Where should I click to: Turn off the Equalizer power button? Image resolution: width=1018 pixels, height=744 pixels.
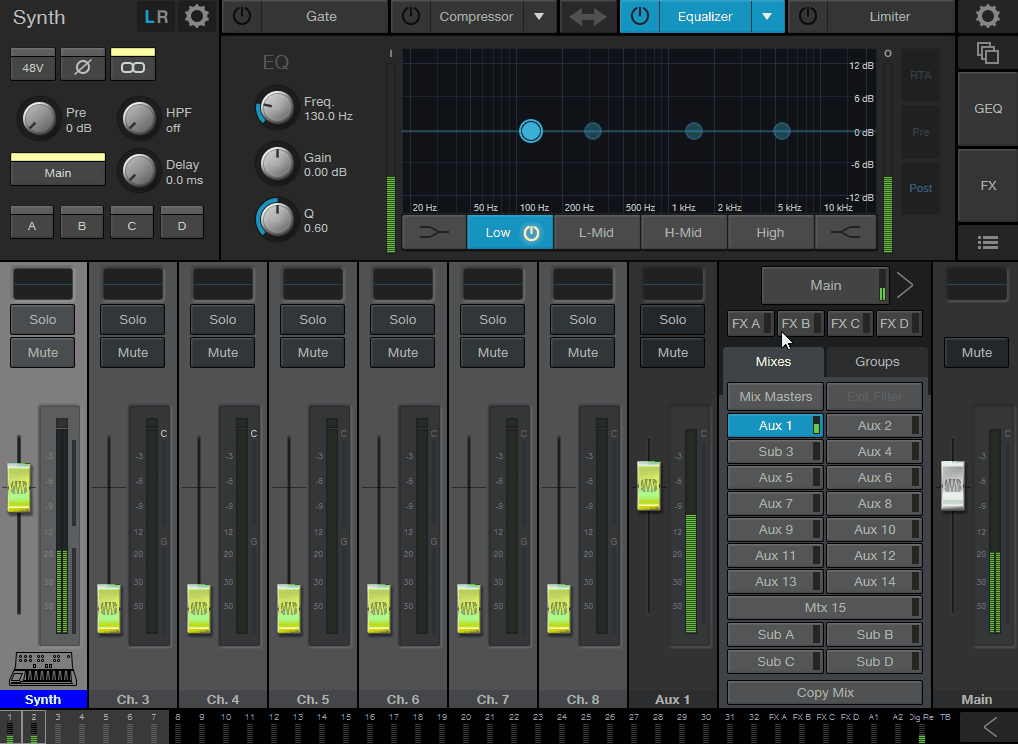640,17
